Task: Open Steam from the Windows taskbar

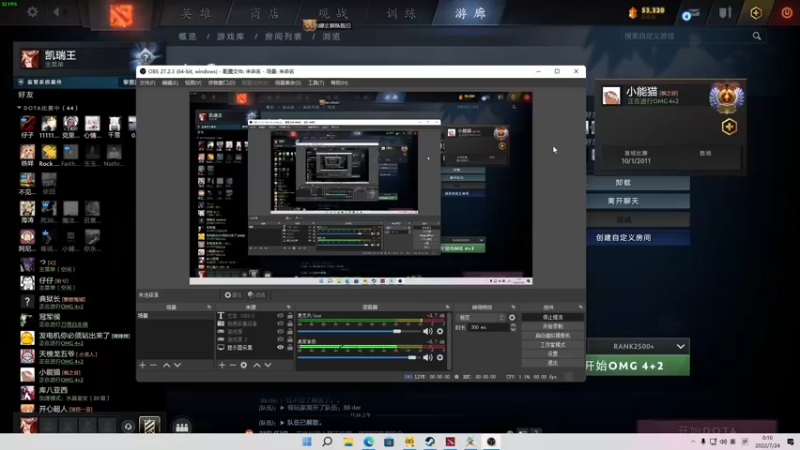Action: click(430, 442)
